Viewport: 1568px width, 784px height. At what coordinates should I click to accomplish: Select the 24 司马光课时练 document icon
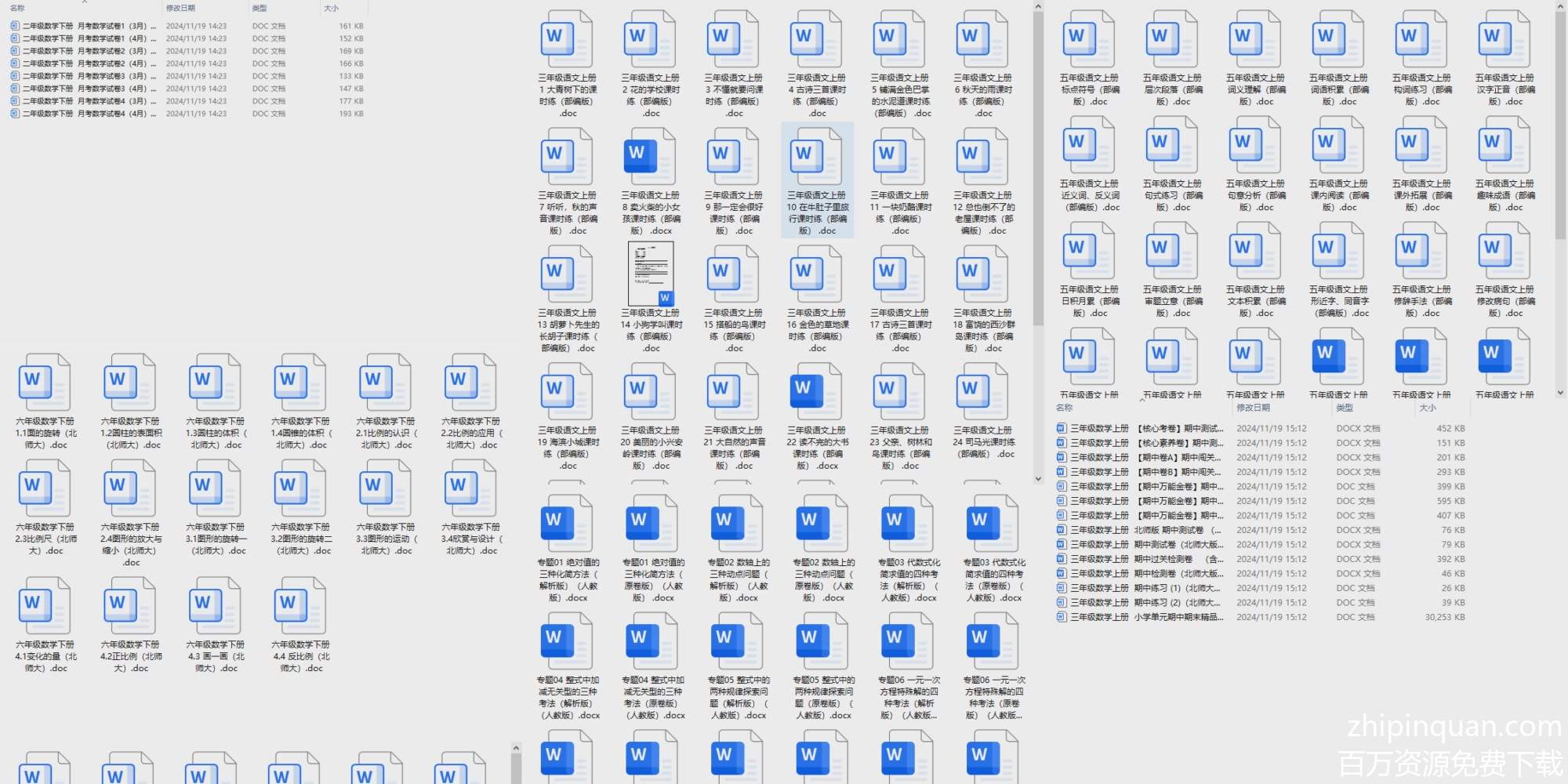pyautogui.click(x=982, y=392)
